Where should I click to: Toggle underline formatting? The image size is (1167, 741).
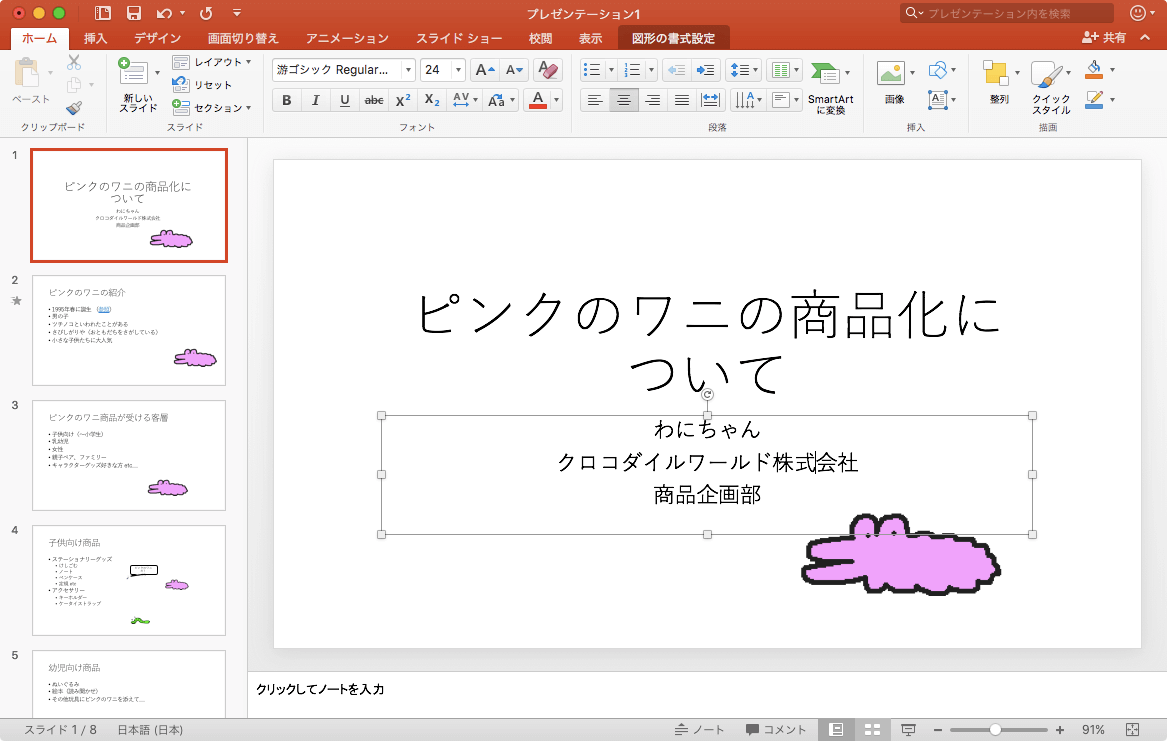(x=345, y=100)
